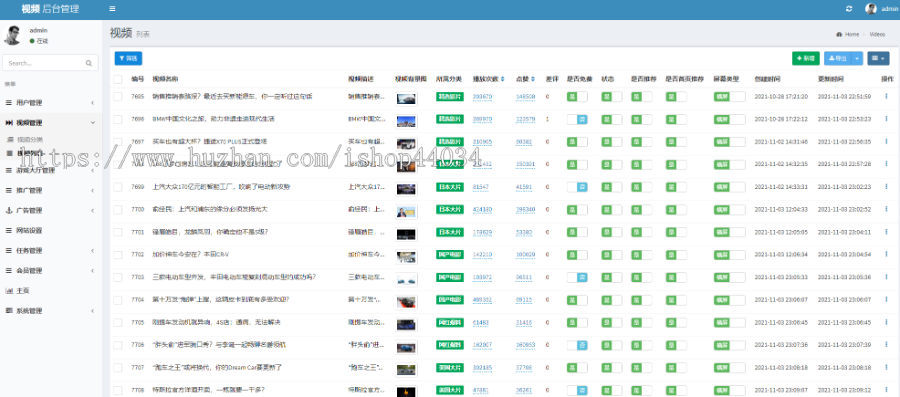900x397 pixels.
Task: View cover thumbnail of video 7695
Action: pos(406,98)
